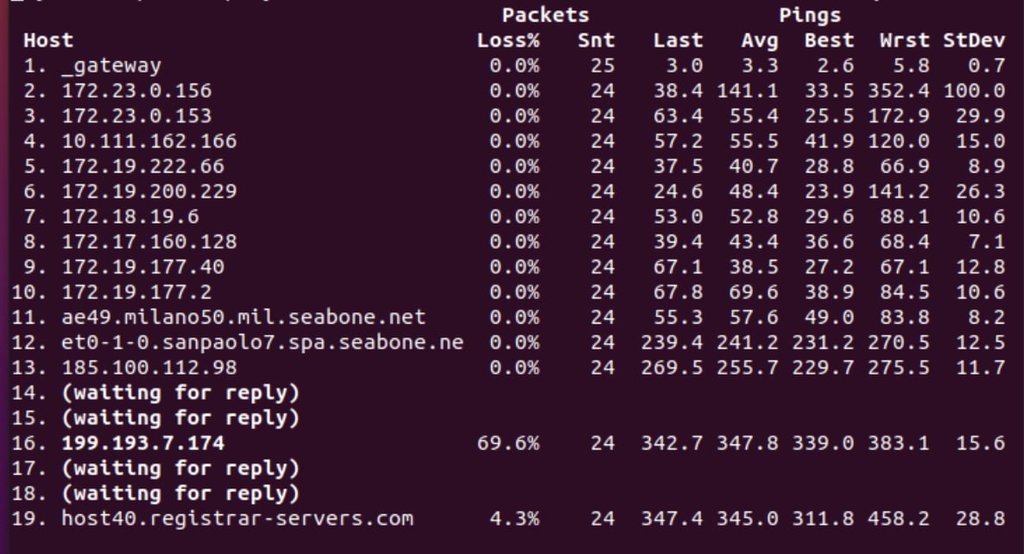The image size is (1024, 554).
Task: Click the Wrst column header
Action: coord(904,41)
